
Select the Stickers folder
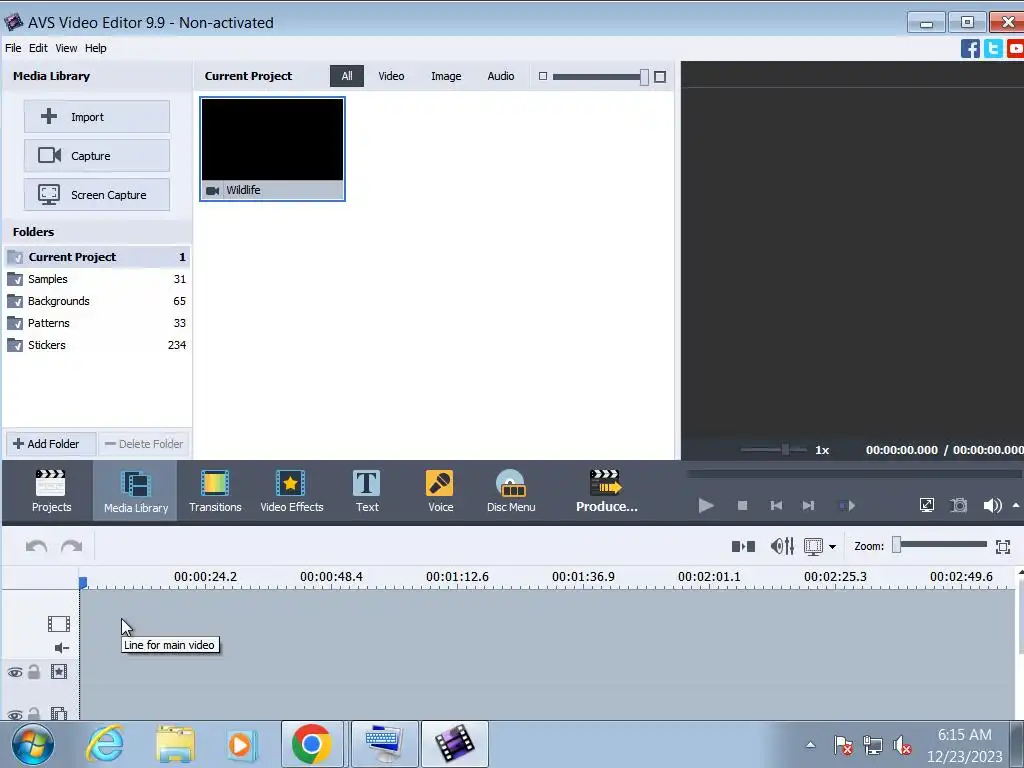[97, 345]
